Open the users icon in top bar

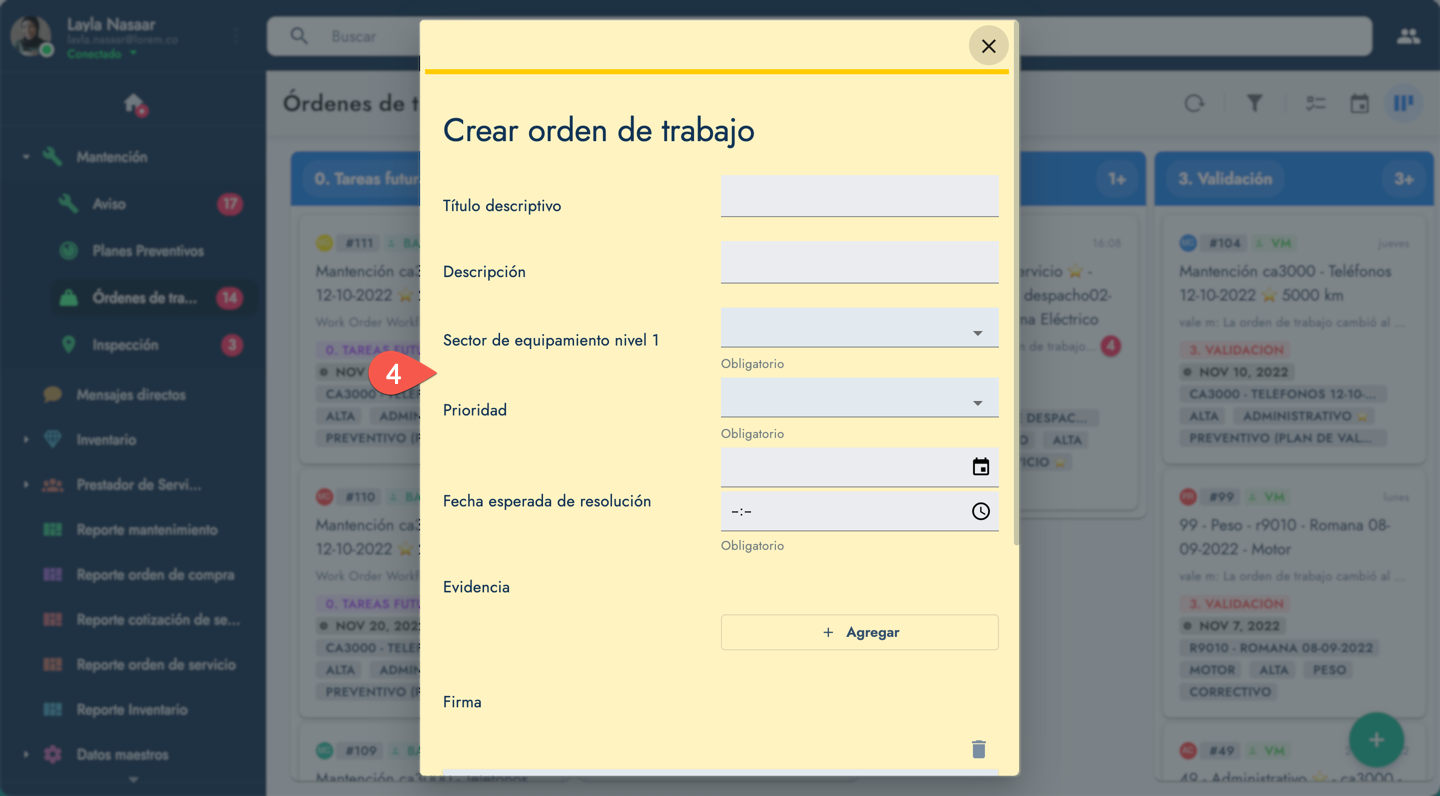coord(1408,36)
